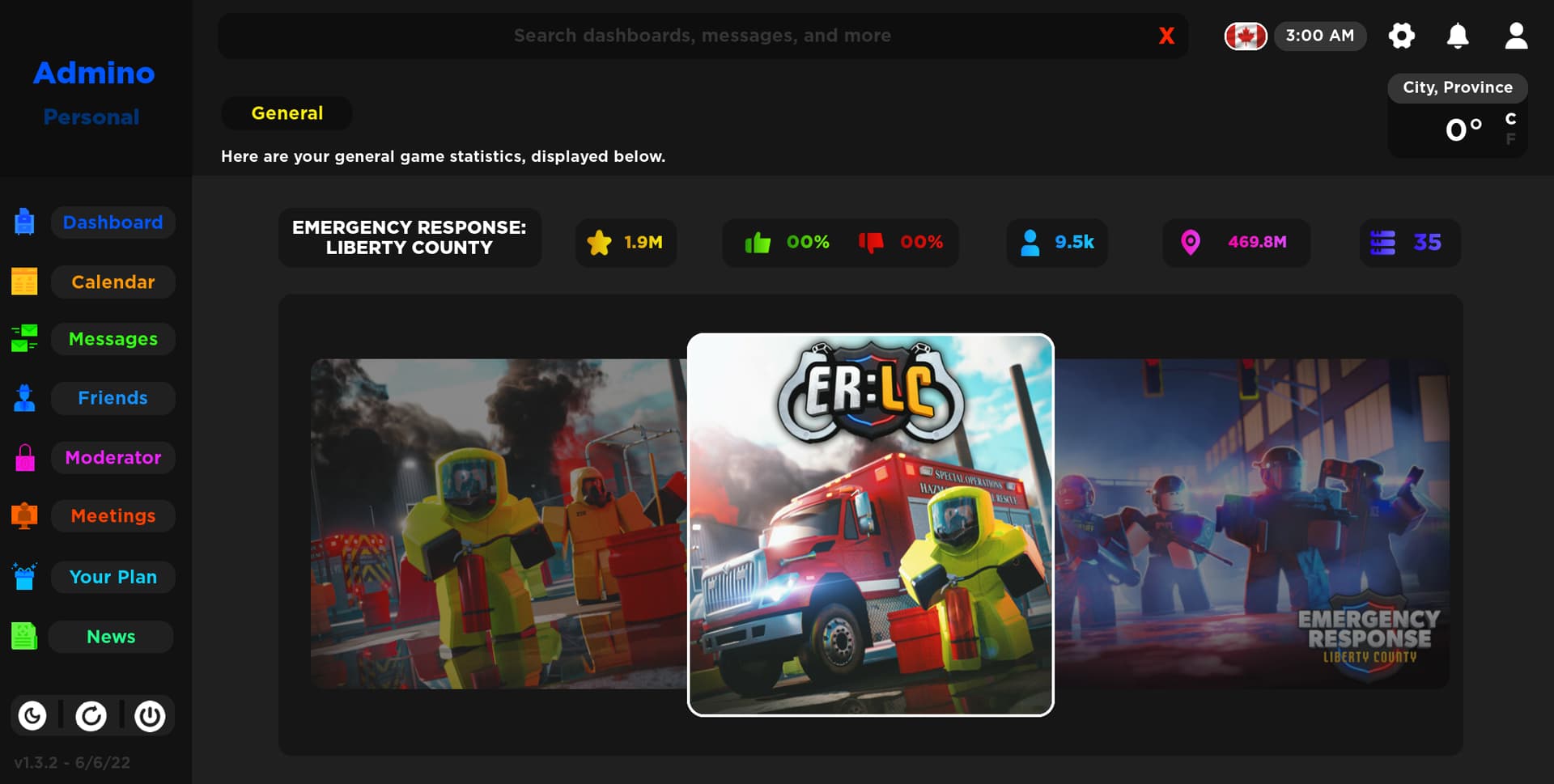Switch temperature unit to Fahrenheit
Image resolution: width=1554 pixels, height=784 pixels.
[1510, 139]
